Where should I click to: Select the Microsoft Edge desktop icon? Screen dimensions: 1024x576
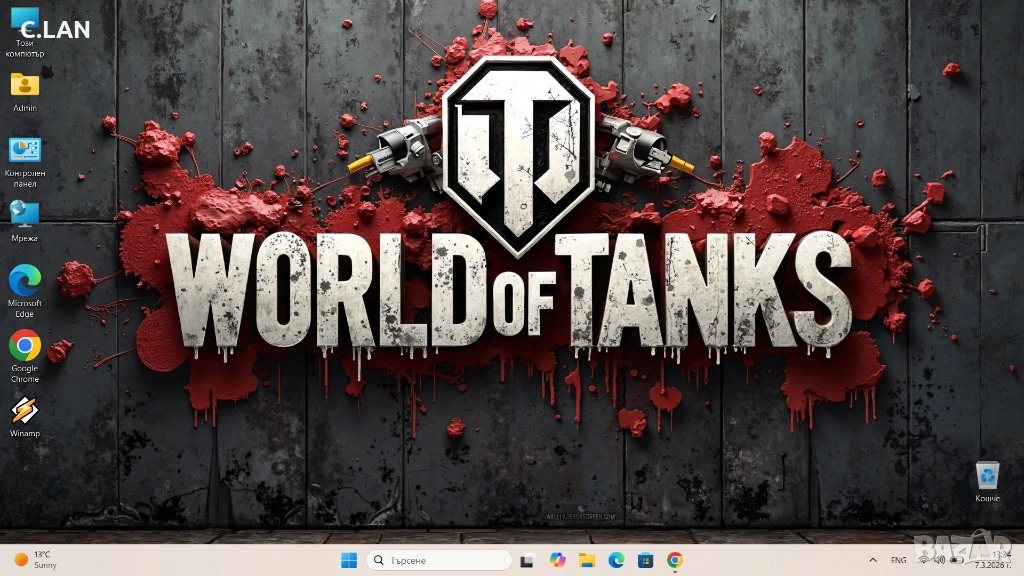(25, 281)
